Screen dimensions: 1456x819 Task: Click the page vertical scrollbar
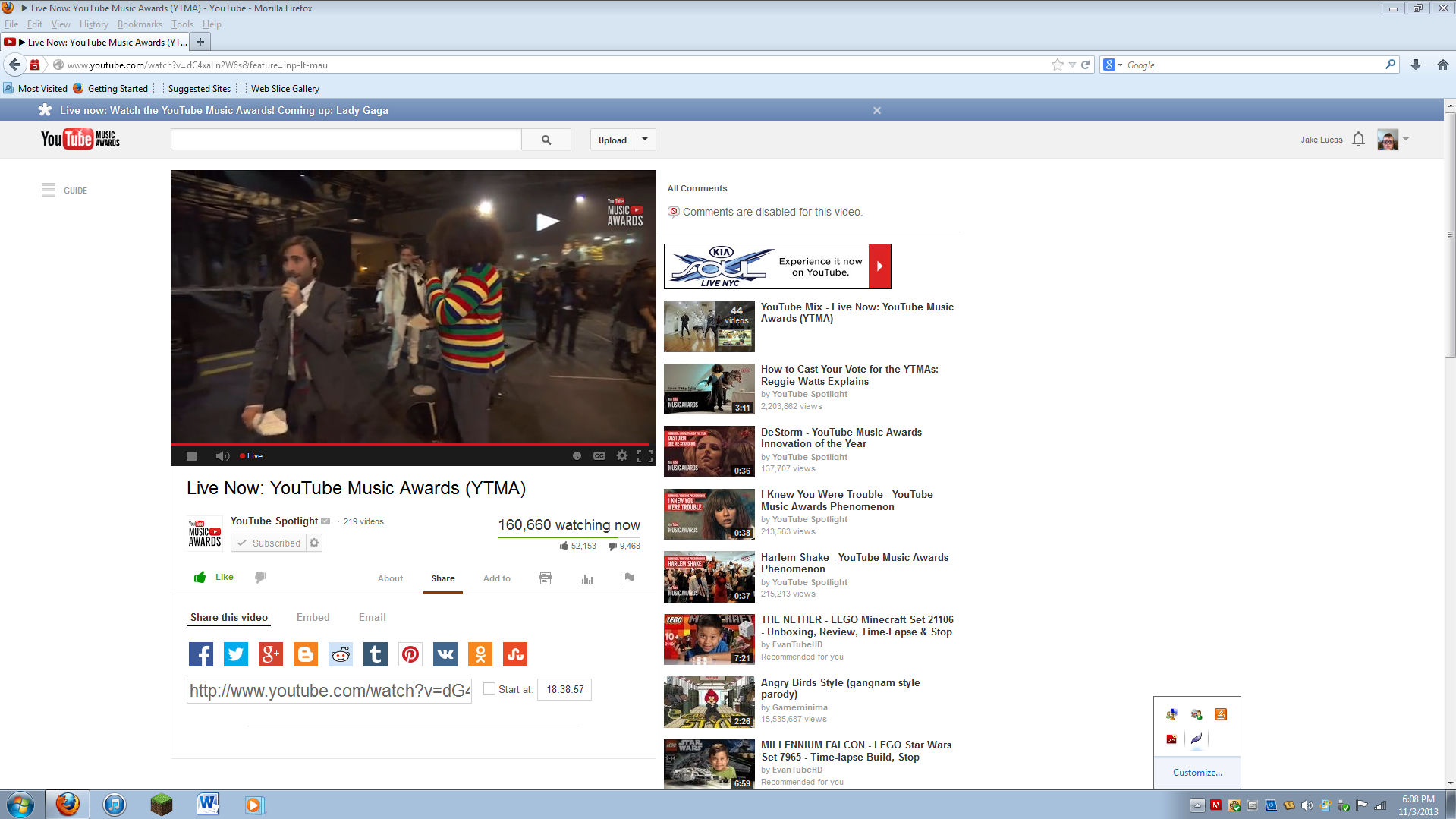click(x=1450, y=235)
